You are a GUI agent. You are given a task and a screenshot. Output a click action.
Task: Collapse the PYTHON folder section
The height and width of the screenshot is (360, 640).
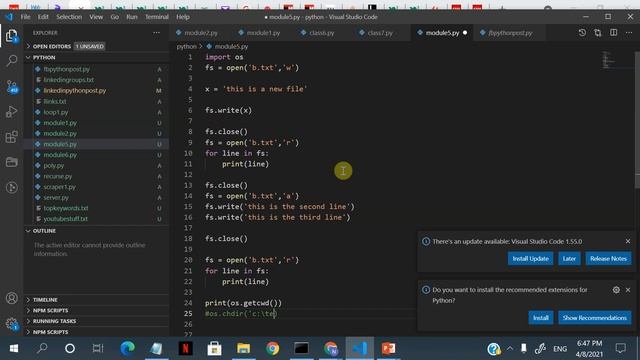click(x=96, y=58)
